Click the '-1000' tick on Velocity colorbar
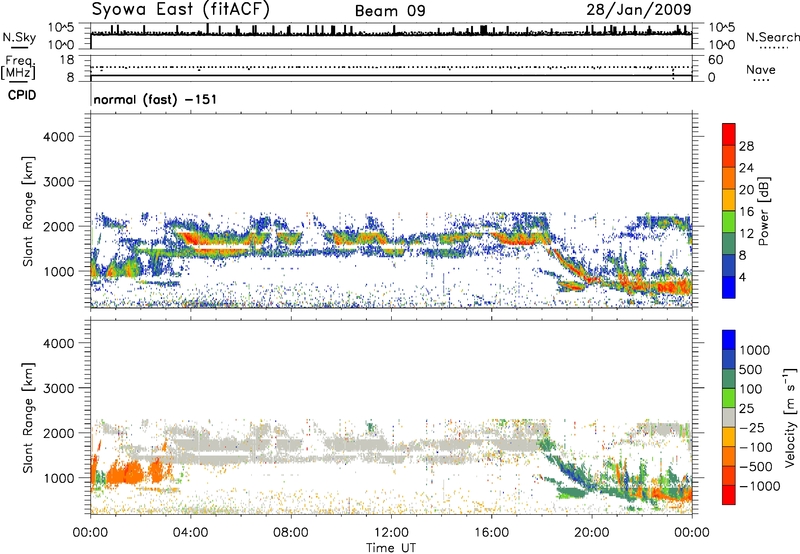Screen dimensions: 800x554 (x=760, y=486)
